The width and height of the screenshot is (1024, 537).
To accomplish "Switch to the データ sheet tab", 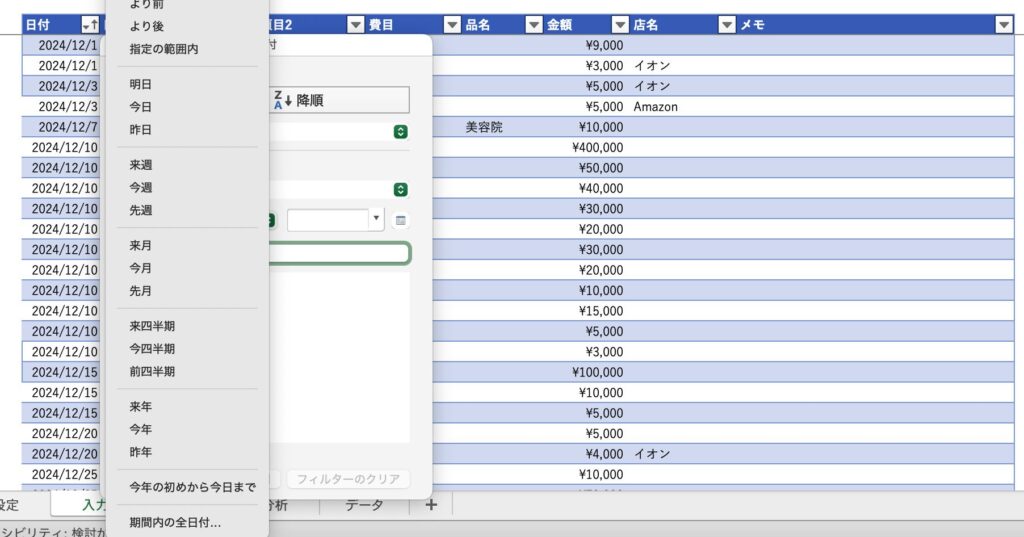I will click(x=364, y=505).
